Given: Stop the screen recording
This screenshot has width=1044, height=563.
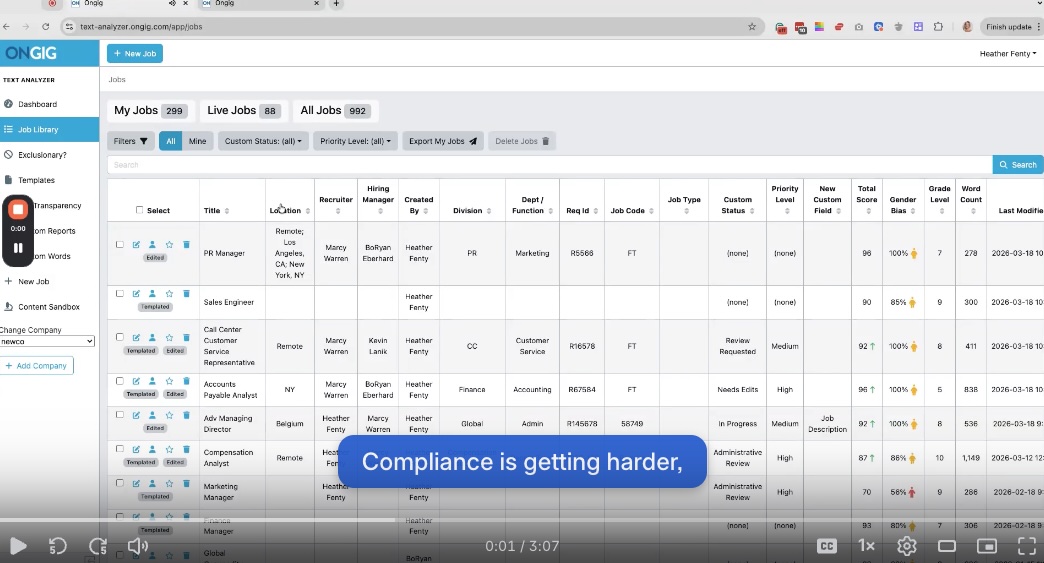Looking at the screenshot, I should tap(18, 210).
